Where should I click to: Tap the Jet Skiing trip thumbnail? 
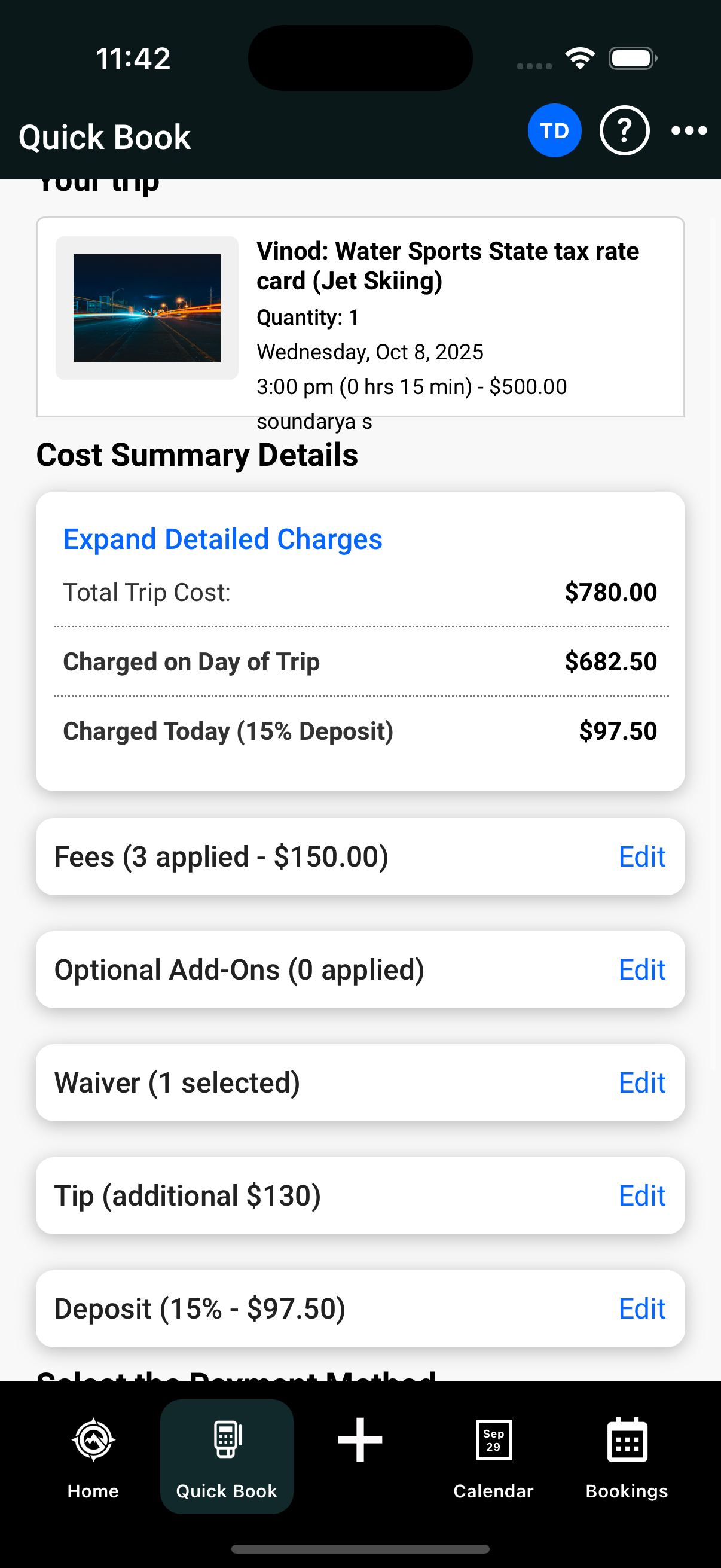tap(146, 308)
